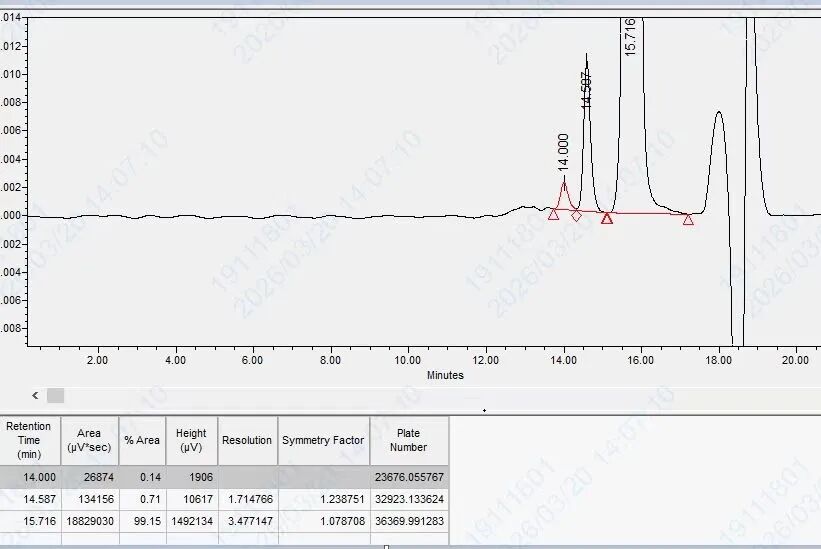Click the Minutes x-axis label
This screenshot has height=549, width=821.
click(445, 375)
